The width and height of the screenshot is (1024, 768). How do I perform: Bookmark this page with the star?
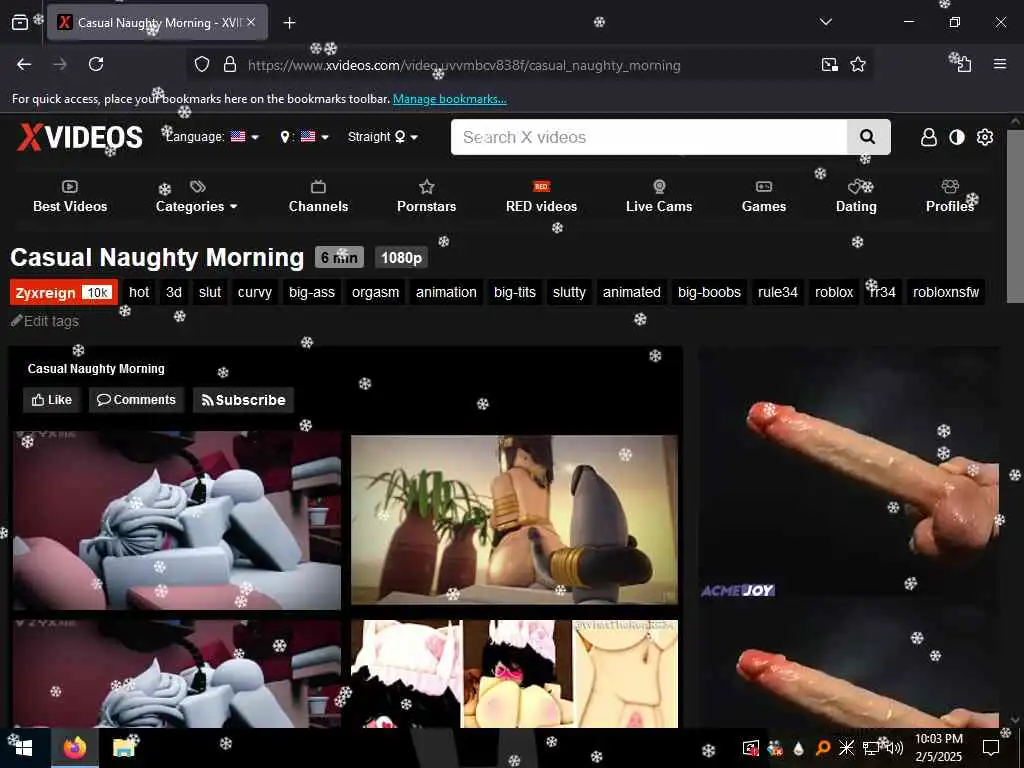point(857,65)
